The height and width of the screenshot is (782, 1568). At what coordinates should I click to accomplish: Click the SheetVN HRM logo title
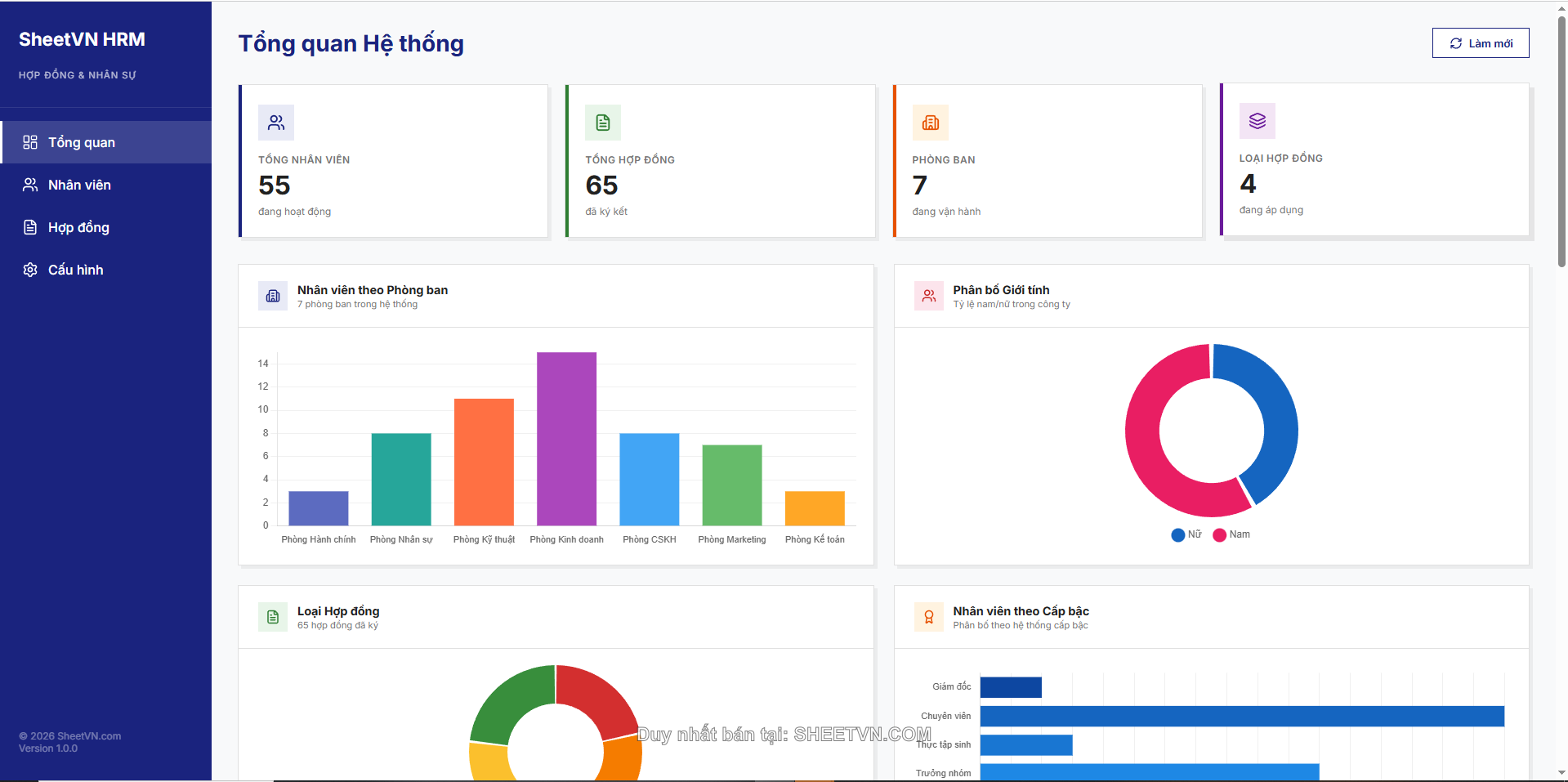click(82, 39)
